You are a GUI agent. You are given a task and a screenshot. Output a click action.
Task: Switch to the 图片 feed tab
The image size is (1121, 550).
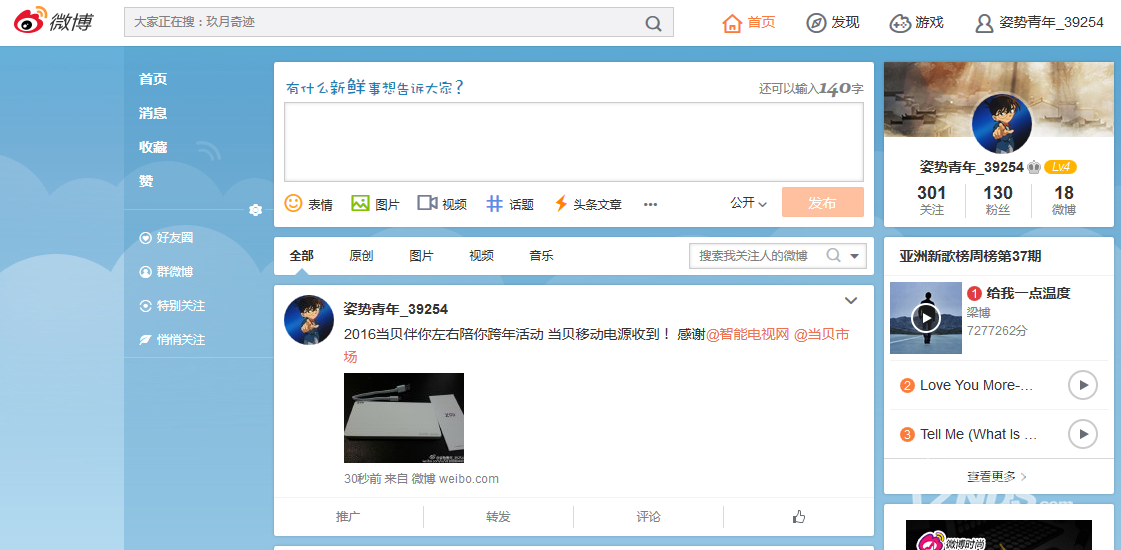tap(421, 255)
